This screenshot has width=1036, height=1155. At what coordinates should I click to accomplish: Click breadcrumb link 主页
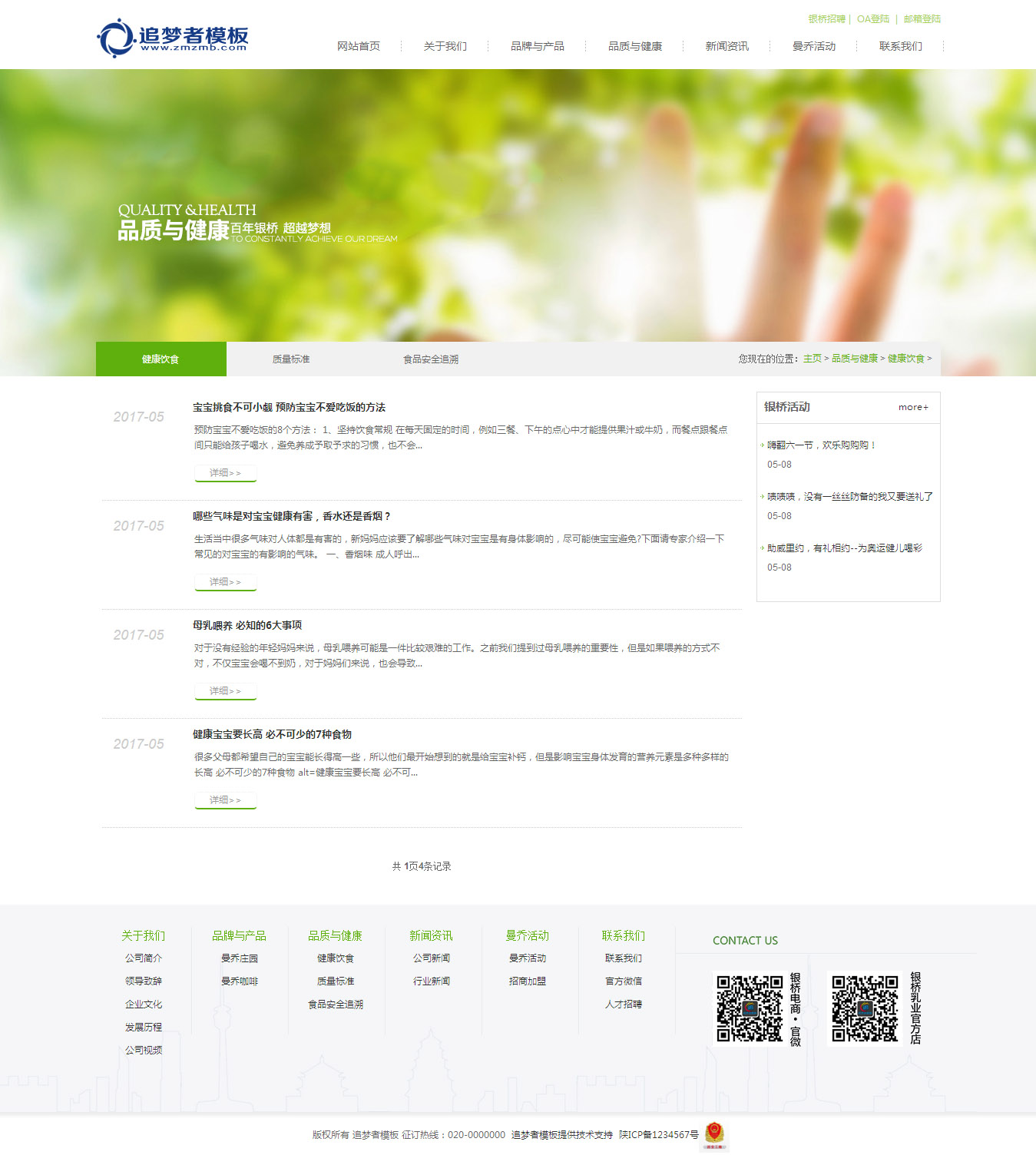point(812,359)
